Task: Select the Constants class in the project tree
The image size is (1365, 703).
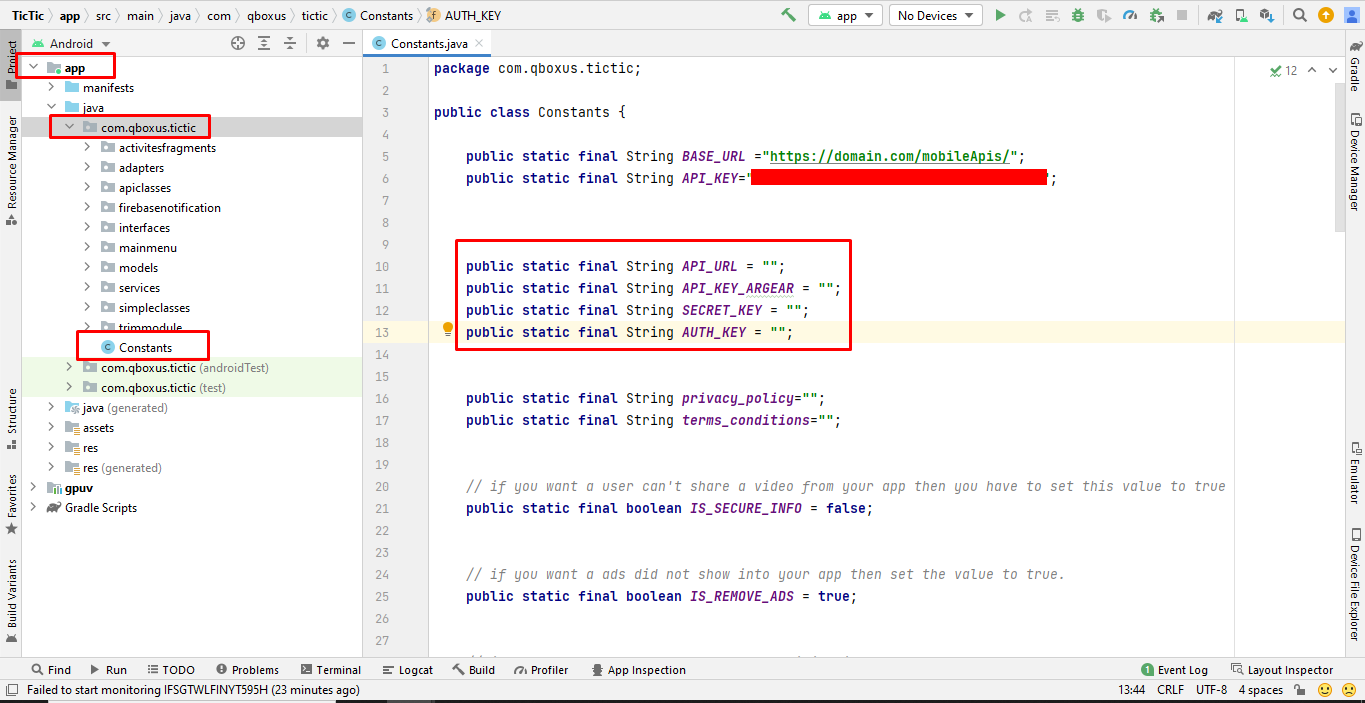Action: point(145,348)
